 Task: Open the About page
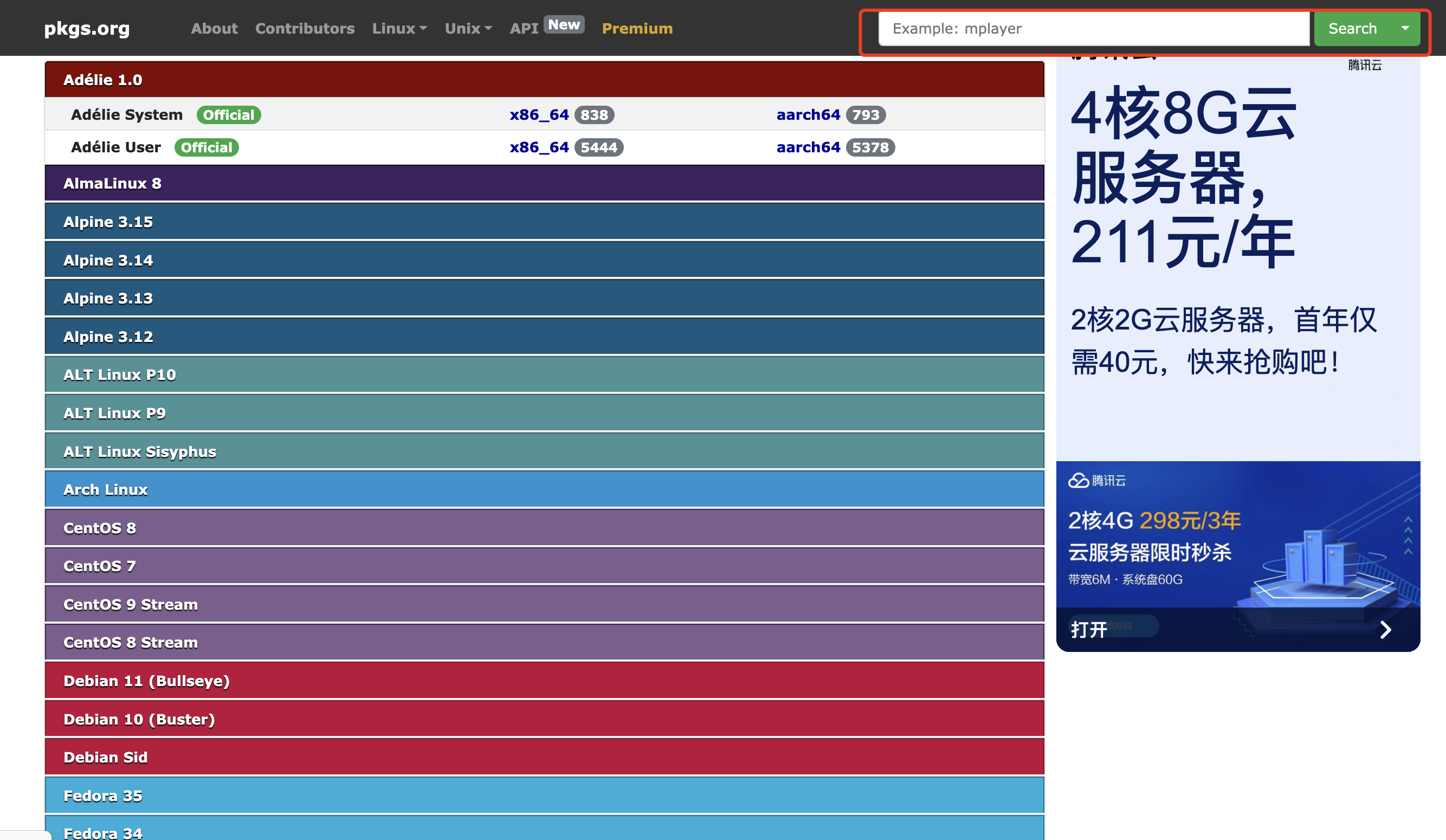214,28
